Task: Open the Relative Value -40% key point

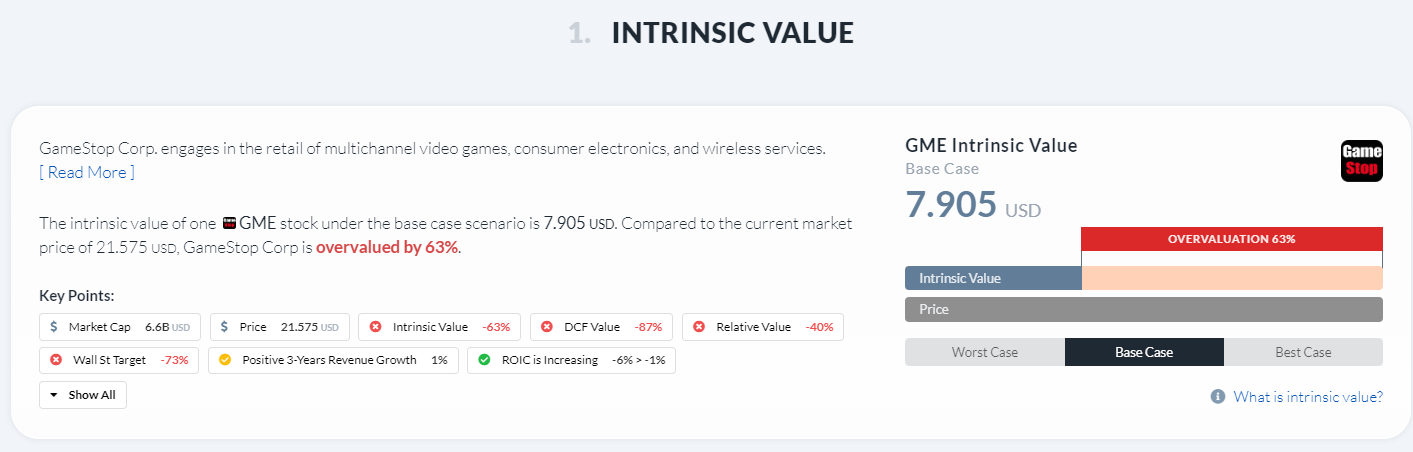Action: (763, 327)
